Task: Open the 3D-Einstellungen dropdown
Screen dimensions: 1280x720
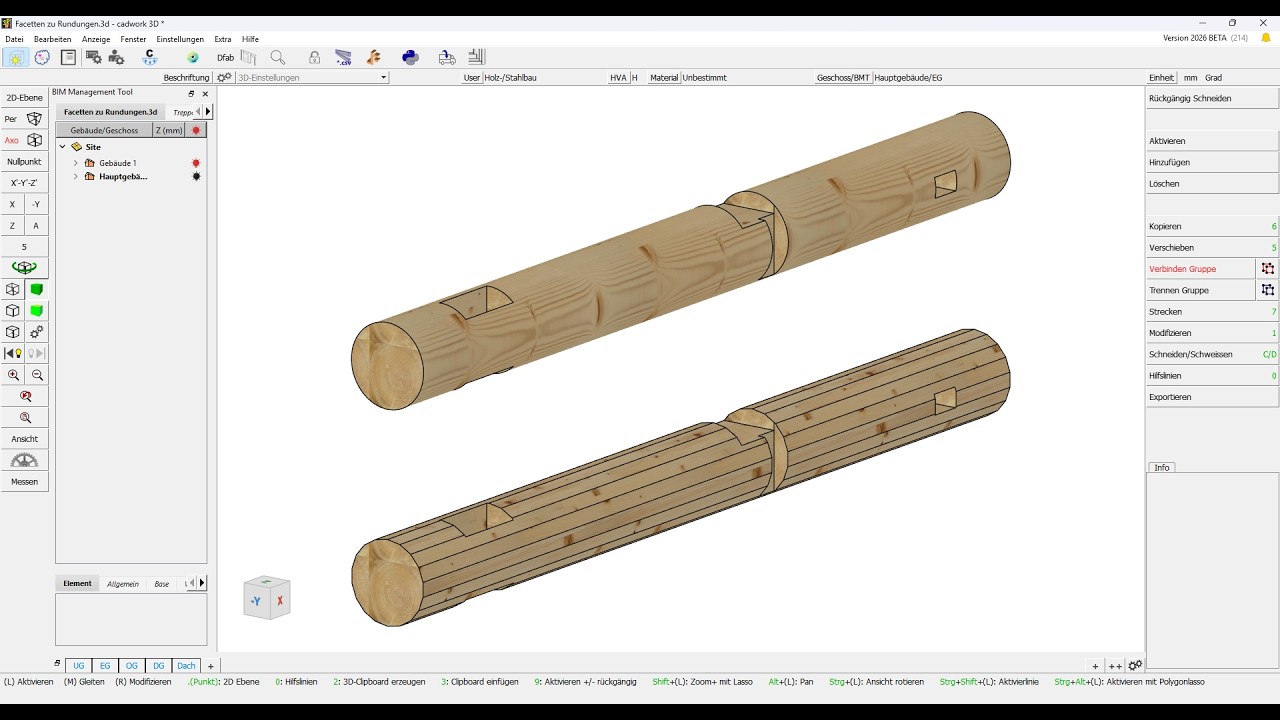Action: coord(311,77)
